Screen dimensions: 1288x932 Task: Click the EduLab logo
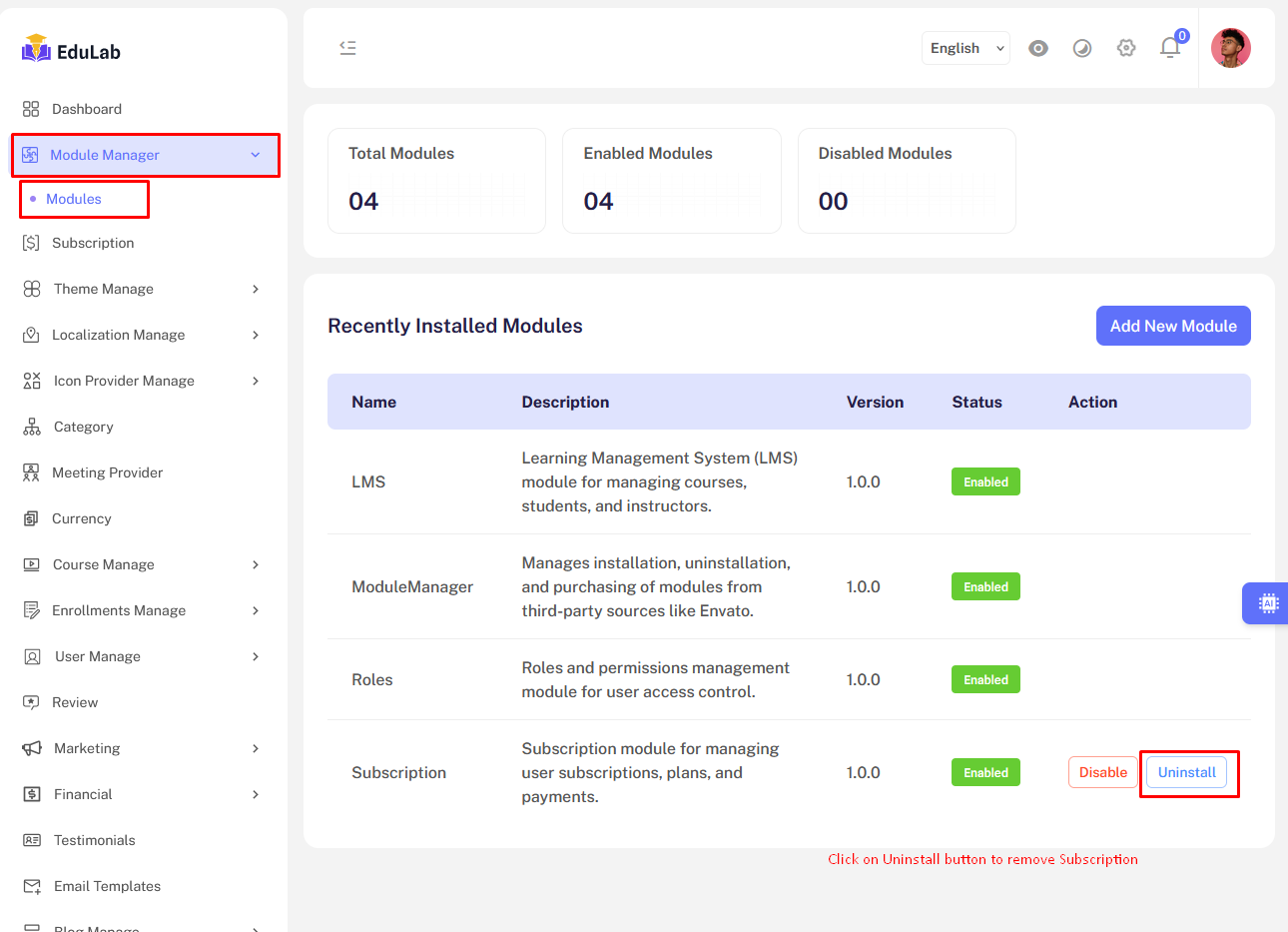(x=70, y=49)
